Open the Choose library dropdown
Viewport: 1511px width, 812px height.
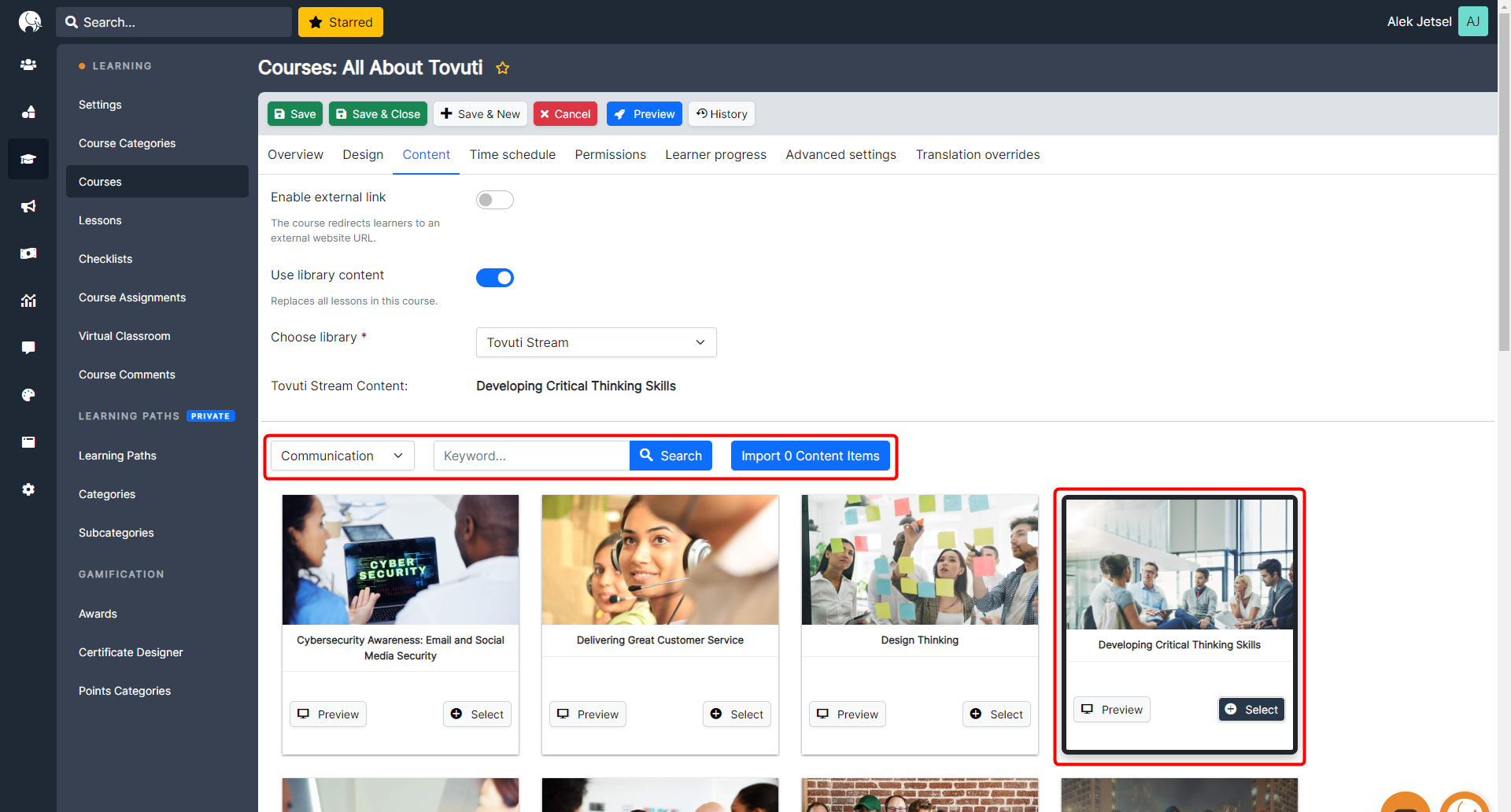coord(597,342)
